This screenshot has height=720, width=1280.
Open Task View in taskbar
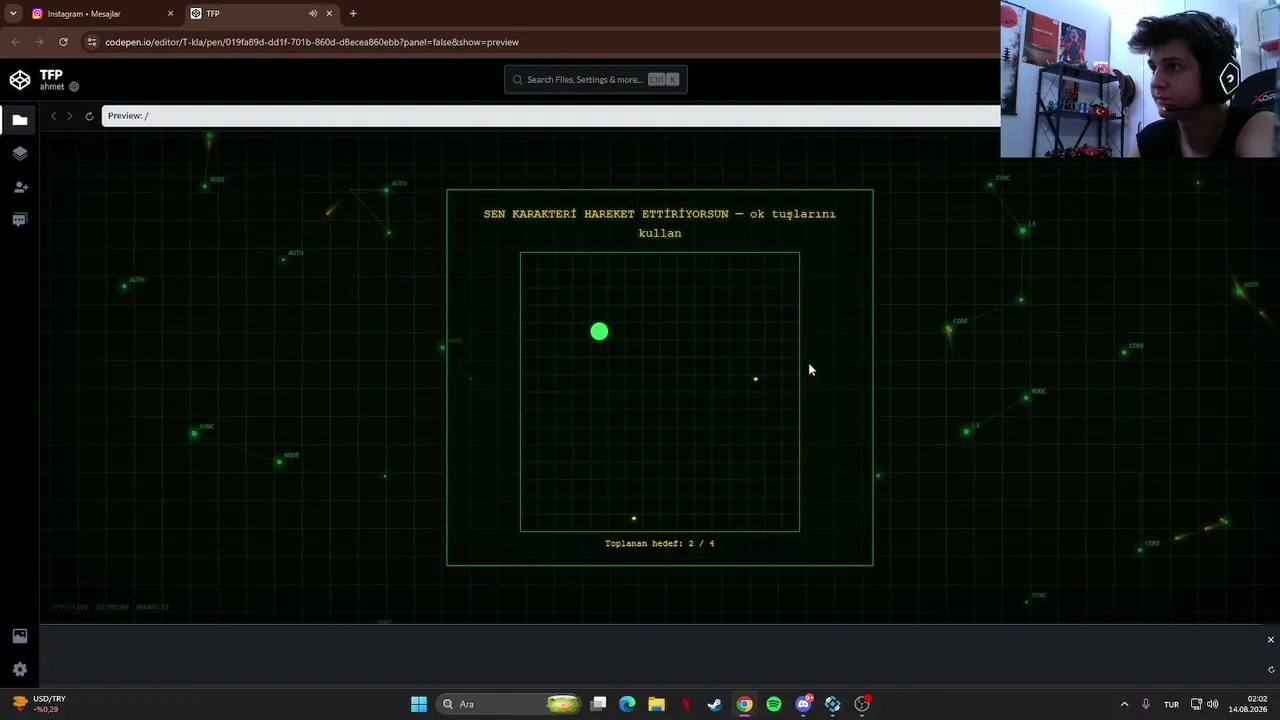click(x=598, y=704)
